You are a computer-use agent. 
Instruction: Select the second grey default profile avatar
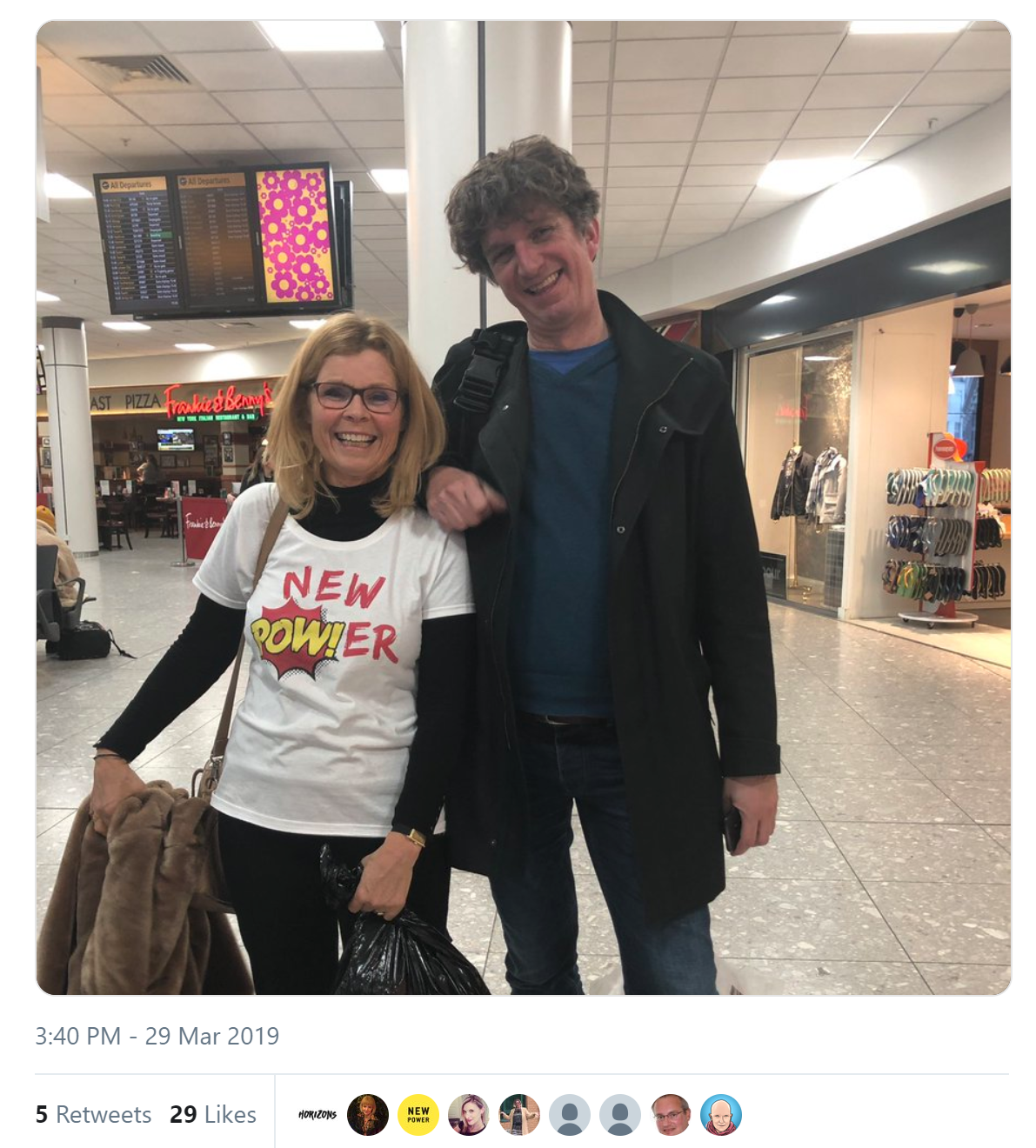point(620,1115)
